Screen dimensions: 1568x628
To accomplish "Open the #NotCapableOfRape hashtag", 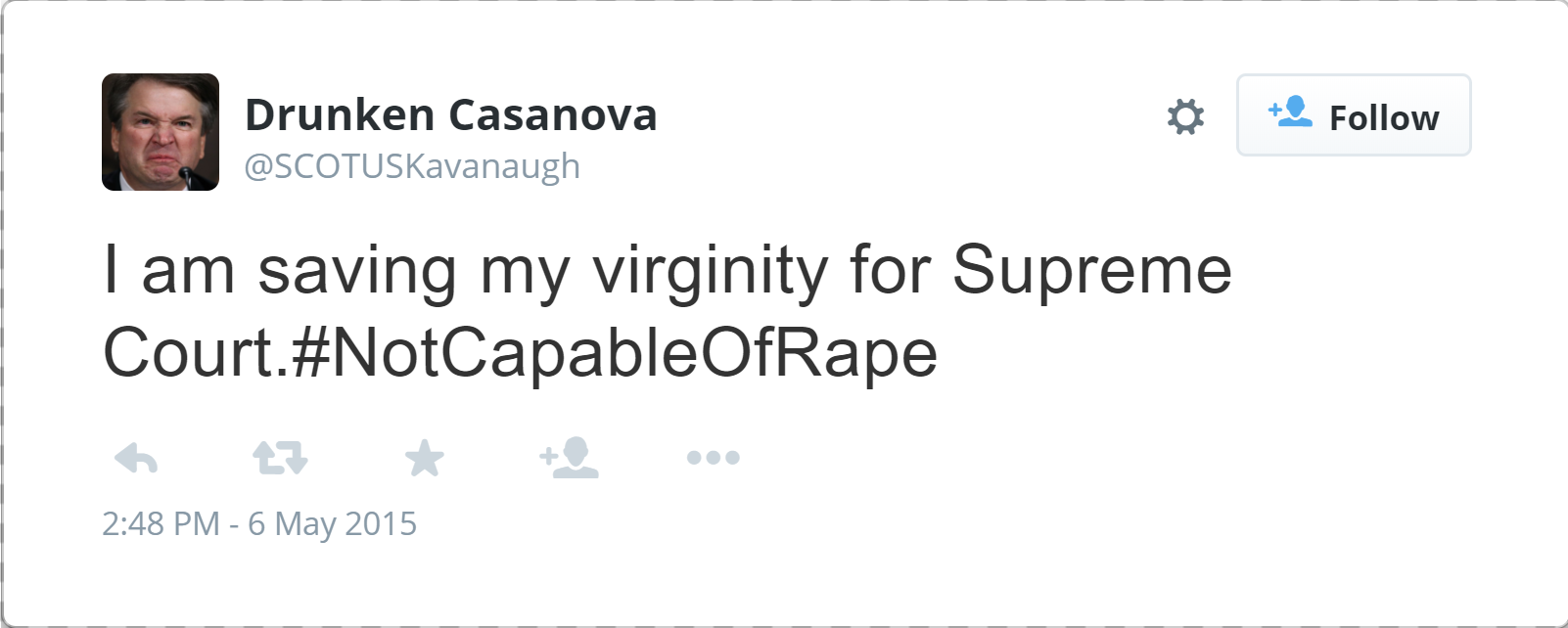I will 615,352.
